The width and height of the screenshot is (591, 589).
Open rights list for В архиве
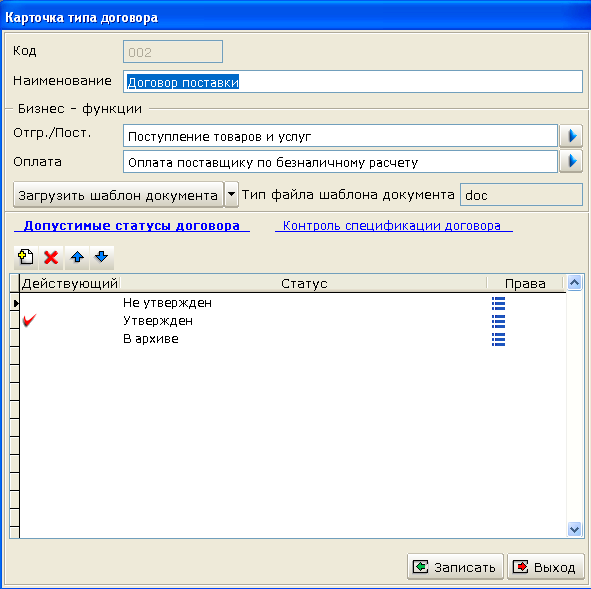[498, 339]
